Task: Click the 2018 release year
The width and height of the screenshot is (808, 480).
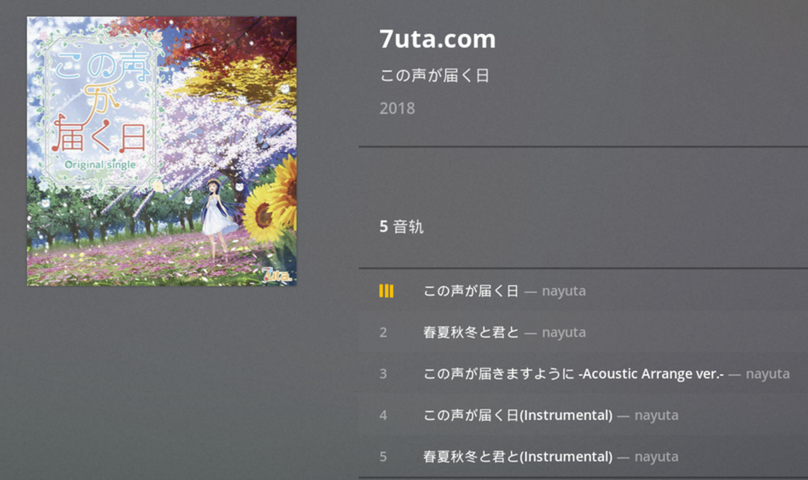Action: [x=397, y=108]
